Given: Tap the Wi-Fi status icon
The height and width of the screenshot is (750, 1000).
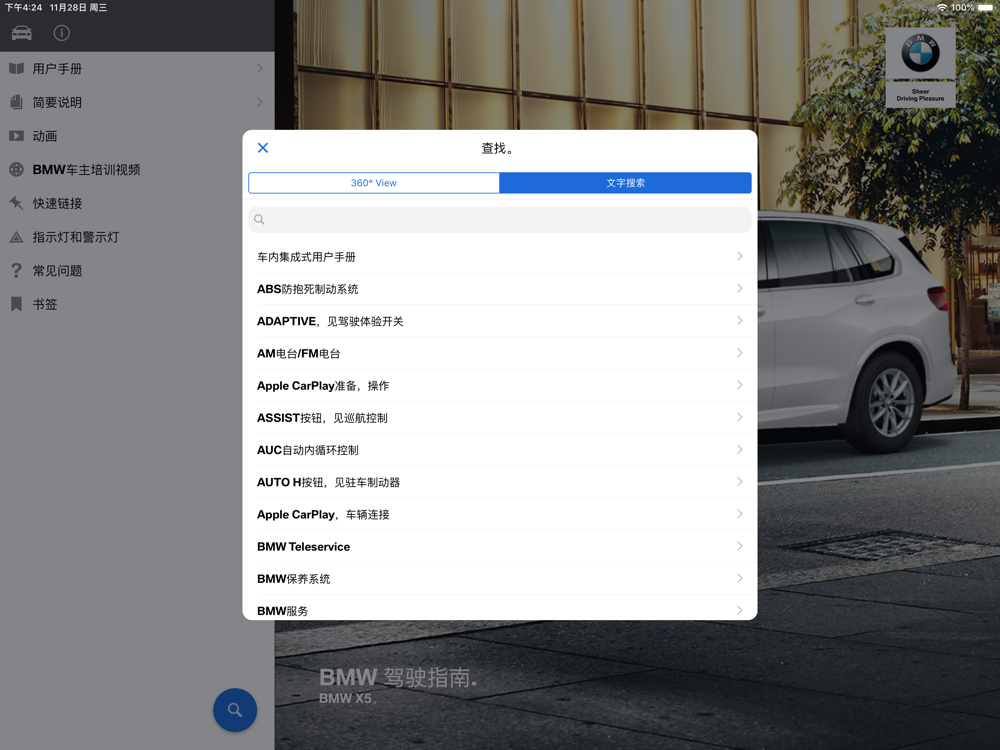Looking at the screenshot, I should (942, 8).
